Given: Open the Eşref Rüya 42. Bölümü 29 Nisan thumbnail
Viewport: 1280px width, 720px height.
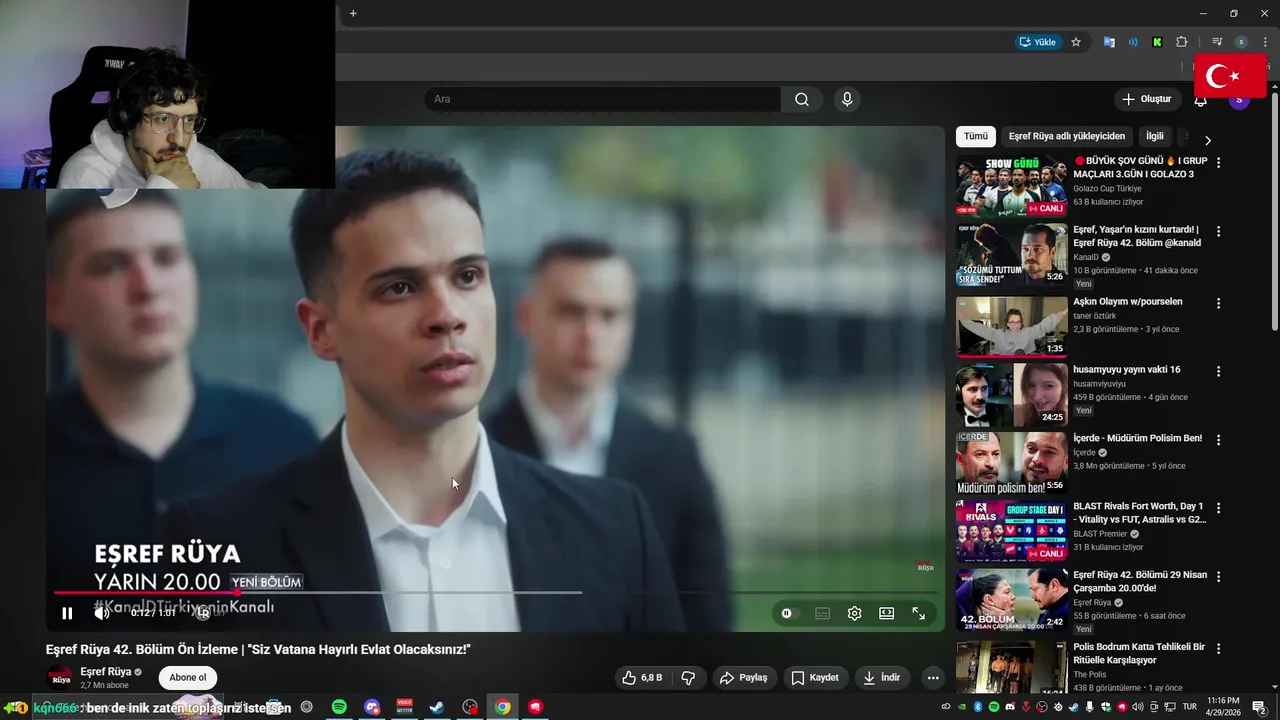Looking at the screenshot, I should click(x=1011, y=600).
